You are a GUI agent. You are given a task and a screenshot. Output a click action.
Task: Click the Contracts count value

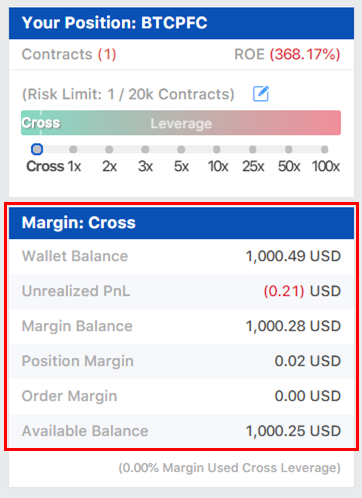[x=107, y=54]
